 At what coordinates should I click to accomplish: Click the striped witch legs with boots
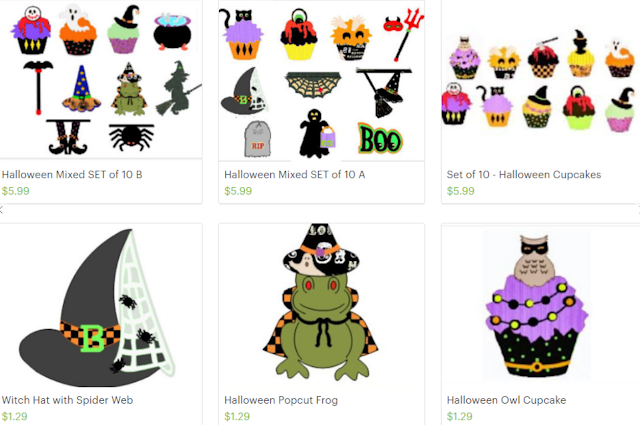68,137
